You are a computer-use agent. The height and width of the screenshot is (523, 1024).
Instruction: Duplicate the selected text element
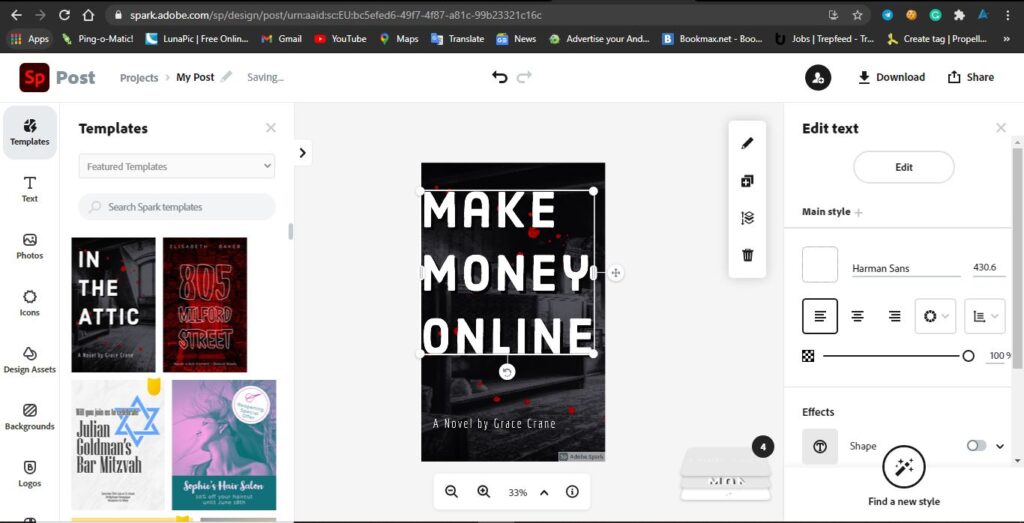click(747, 181)
